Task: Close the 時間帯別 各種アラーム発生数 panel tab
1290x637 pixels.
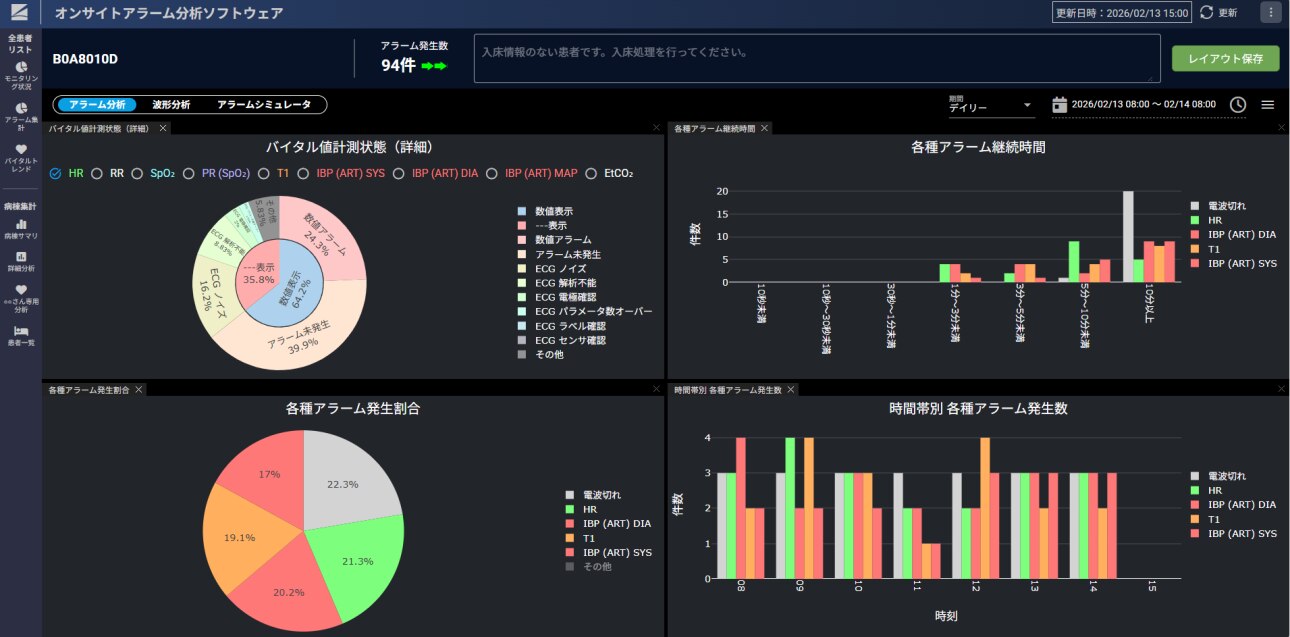Action: click(x=790, y=389)
